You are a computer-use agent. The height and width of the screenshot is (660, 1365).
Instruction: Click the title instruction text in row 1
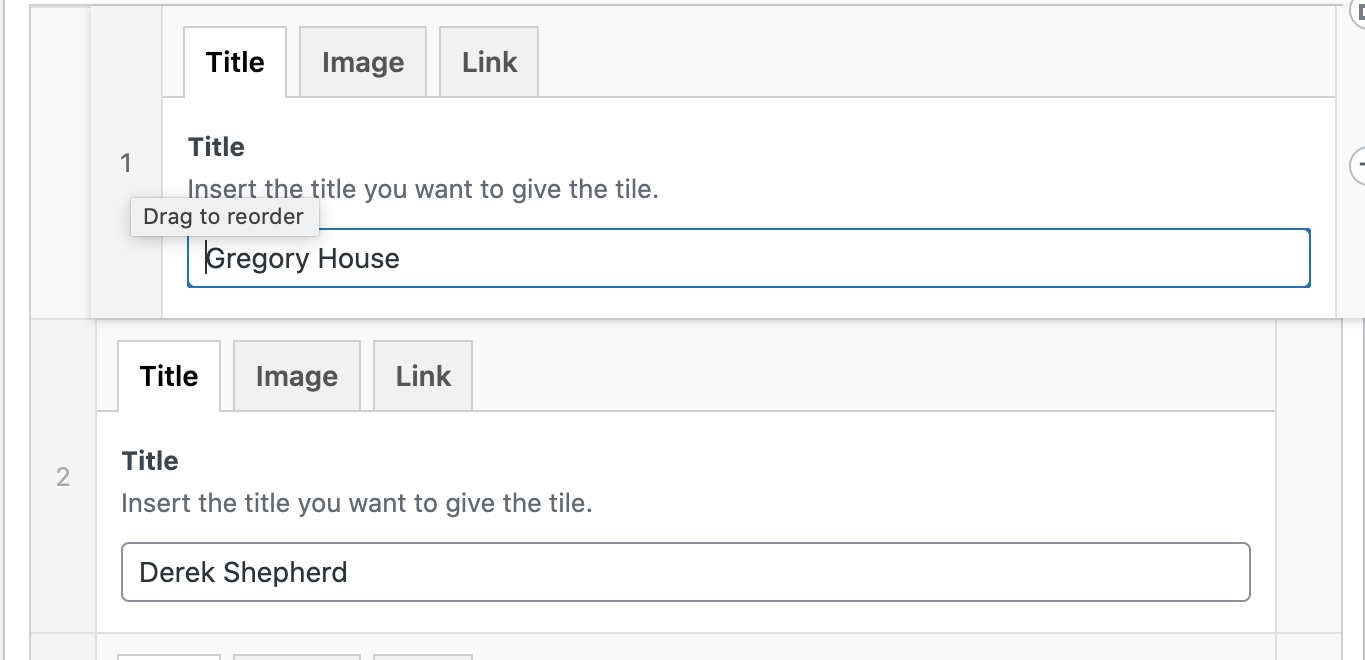point(423,189)
